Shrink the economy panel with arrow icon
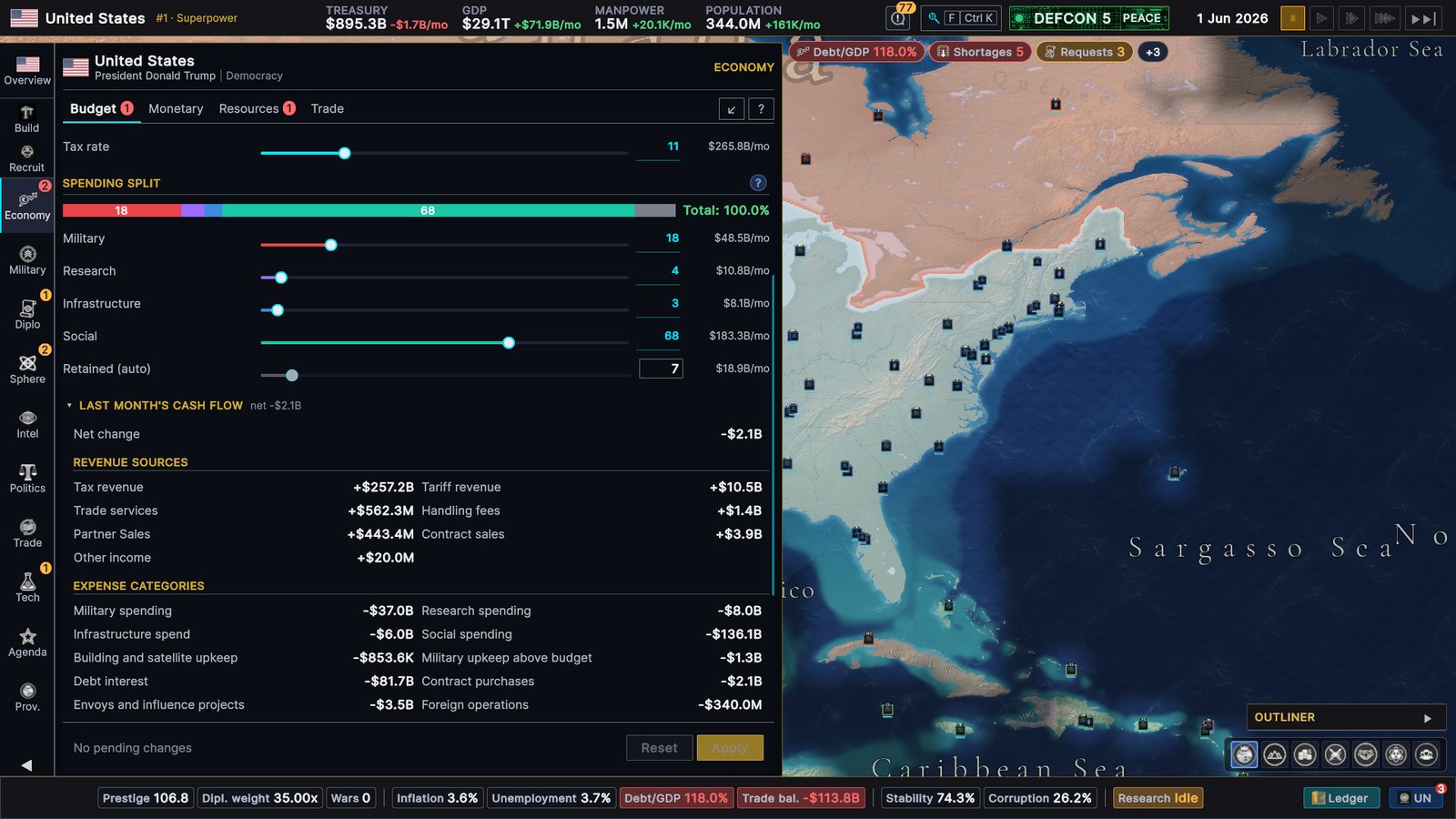This screenshot has width=1456, height=819. [732, 109]
